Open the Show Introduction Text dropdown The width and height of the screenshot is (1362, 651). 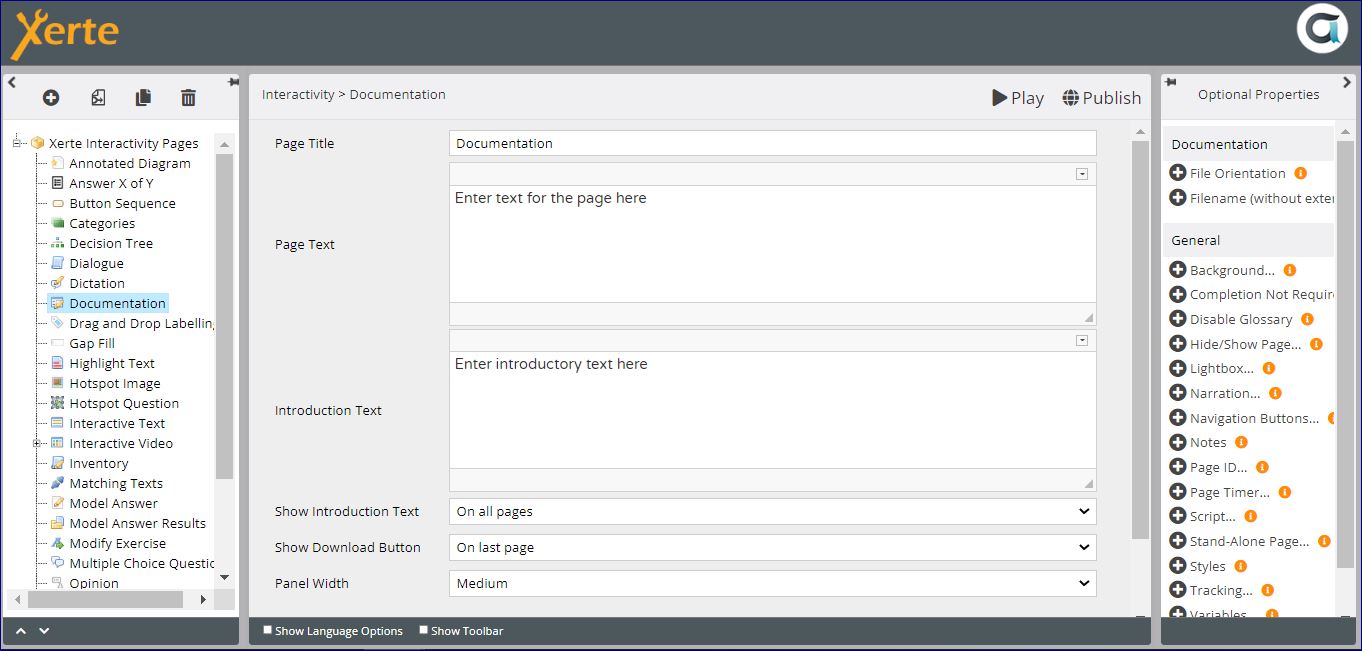pyautogui.click(x=772, y=511)
